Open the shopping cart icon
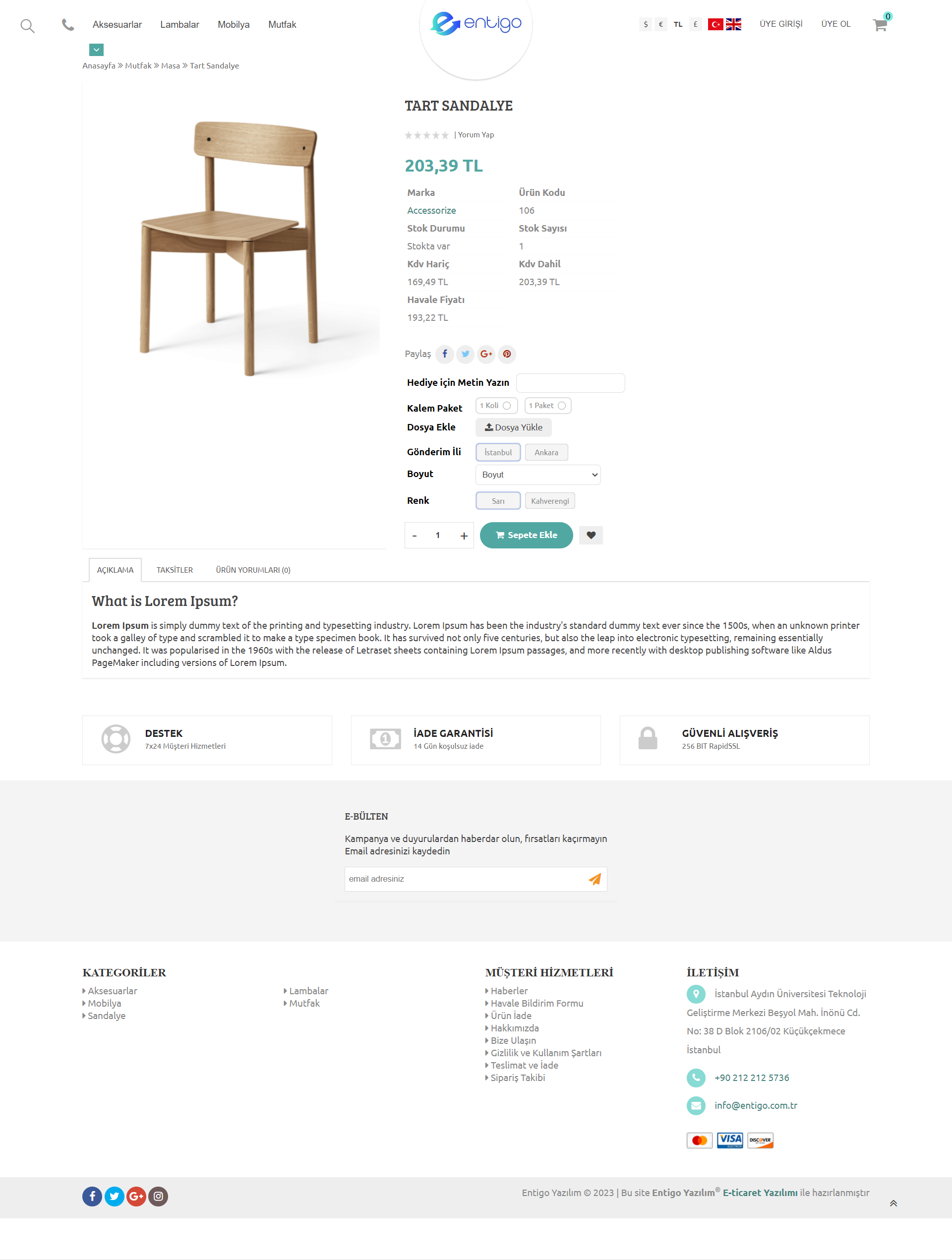This screenshot has height=1260, width=952. click(880, 24)
